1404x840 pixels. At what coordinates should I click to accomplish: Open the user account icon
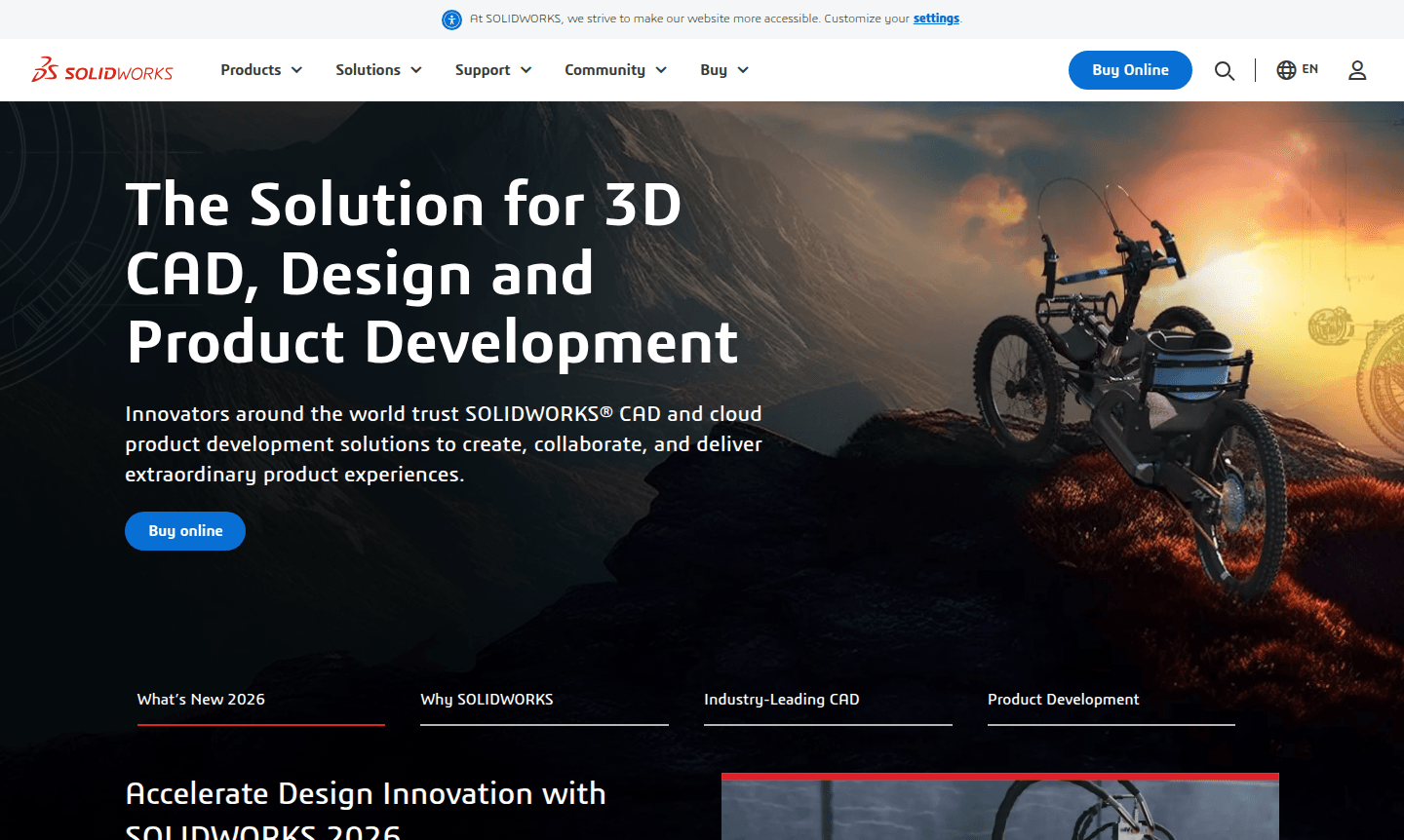[1356, 70]
